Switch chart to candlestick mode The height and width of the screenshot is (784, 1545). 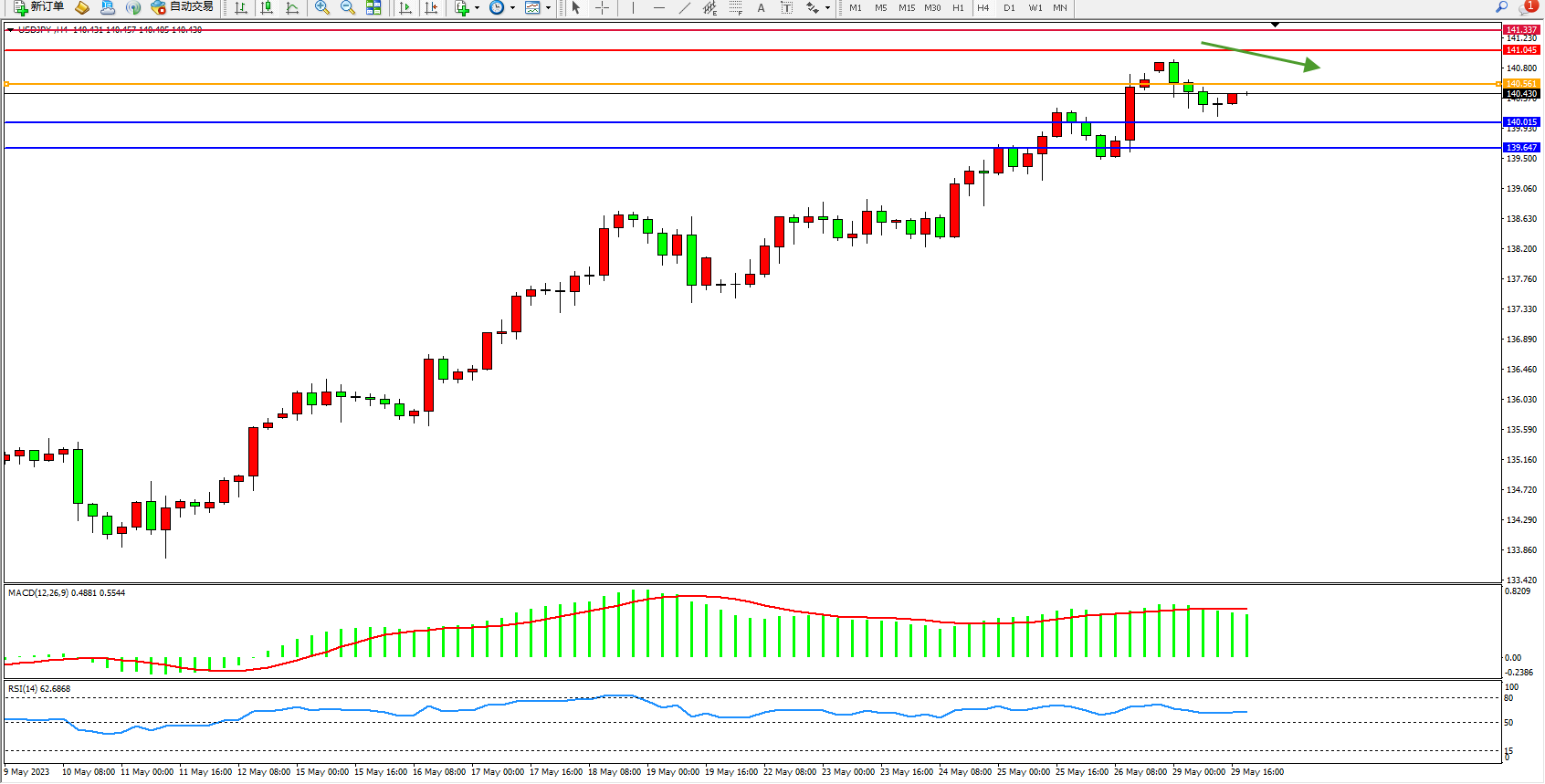click(267, 7)
